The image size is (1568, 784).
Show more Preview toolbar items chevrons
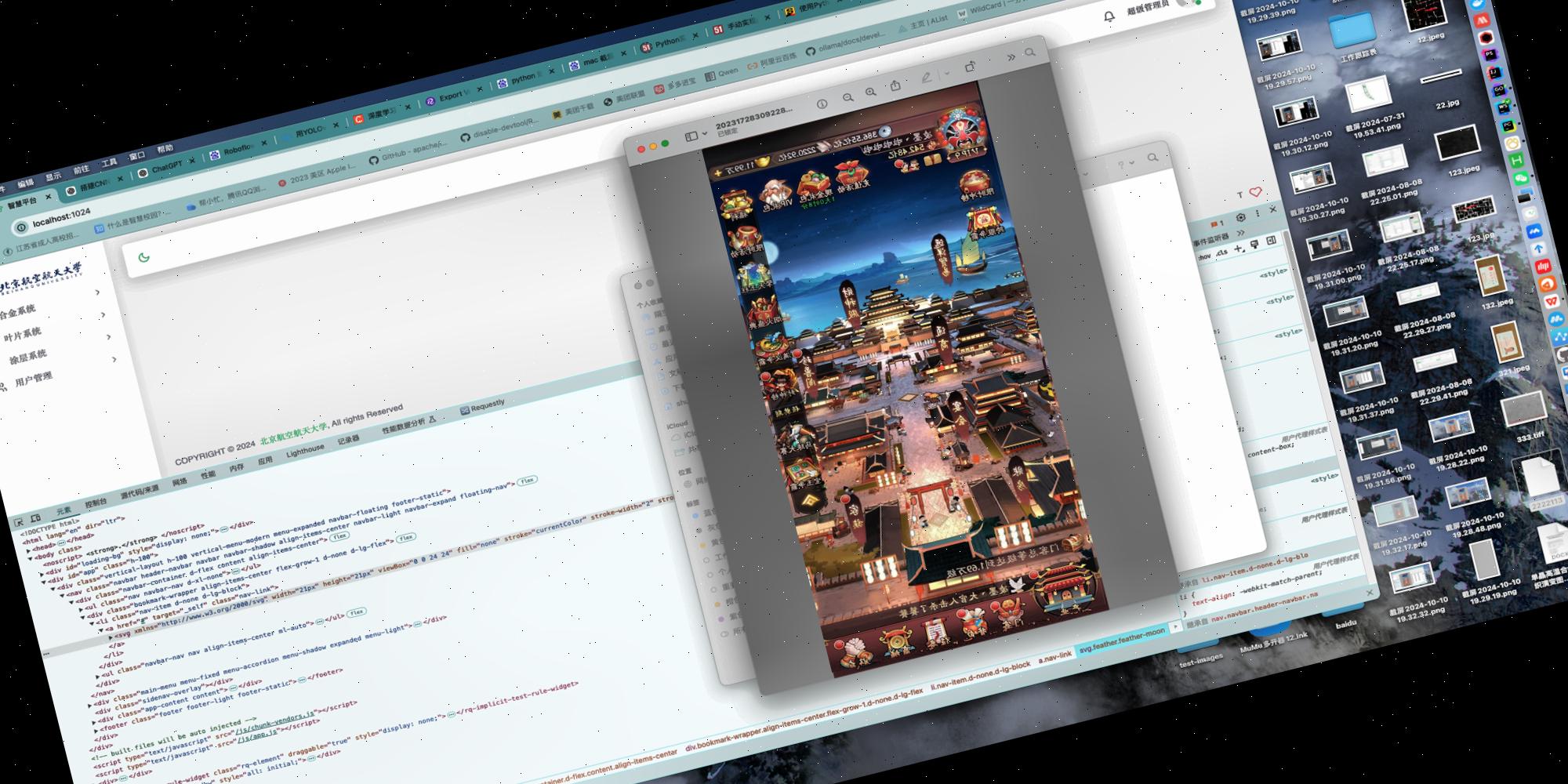point(1011,57)
